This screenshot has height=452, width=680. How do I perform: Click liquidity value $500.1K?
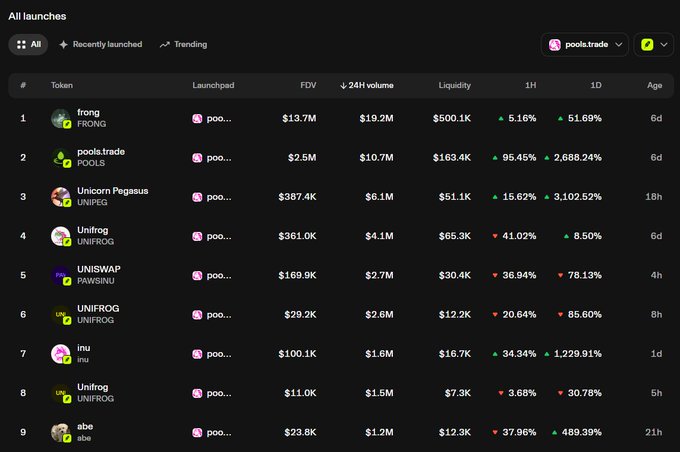point(452,118)
